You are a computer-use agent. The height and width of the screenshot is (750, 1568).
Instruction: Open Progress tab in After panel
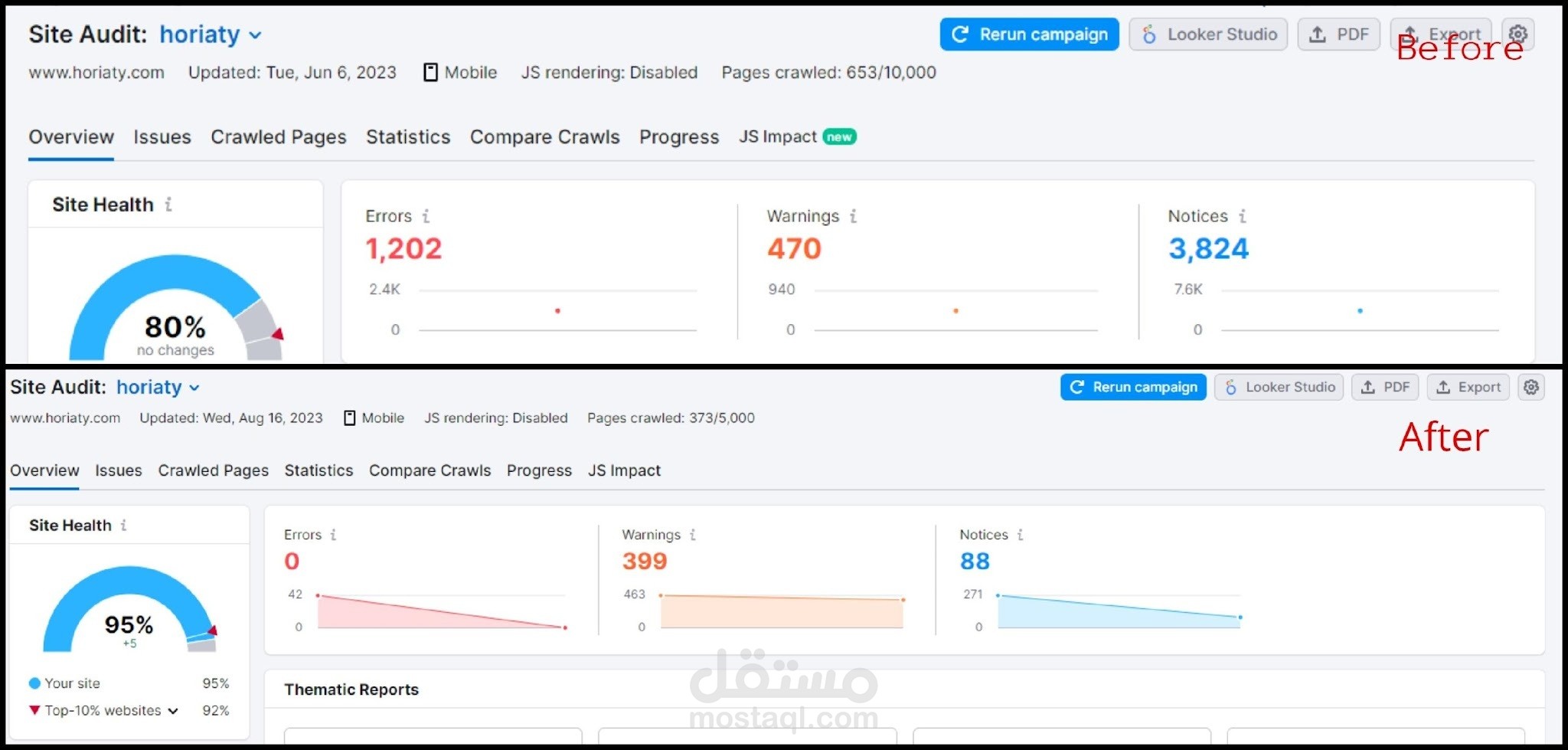pos(539,470)
